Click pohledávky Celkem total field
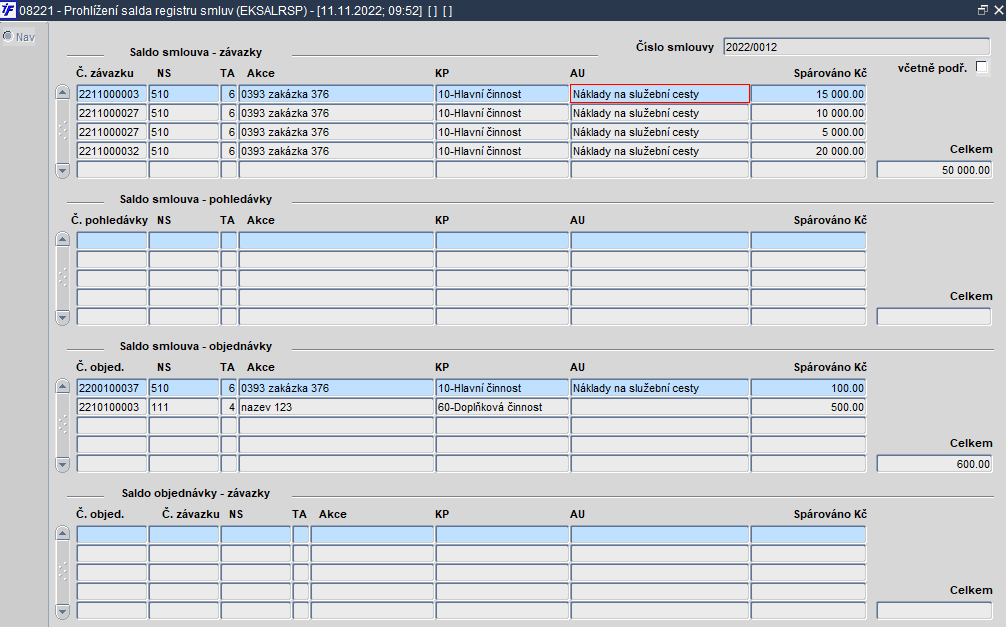Viewport: 1006px width, 627px height. pos(934,317)
